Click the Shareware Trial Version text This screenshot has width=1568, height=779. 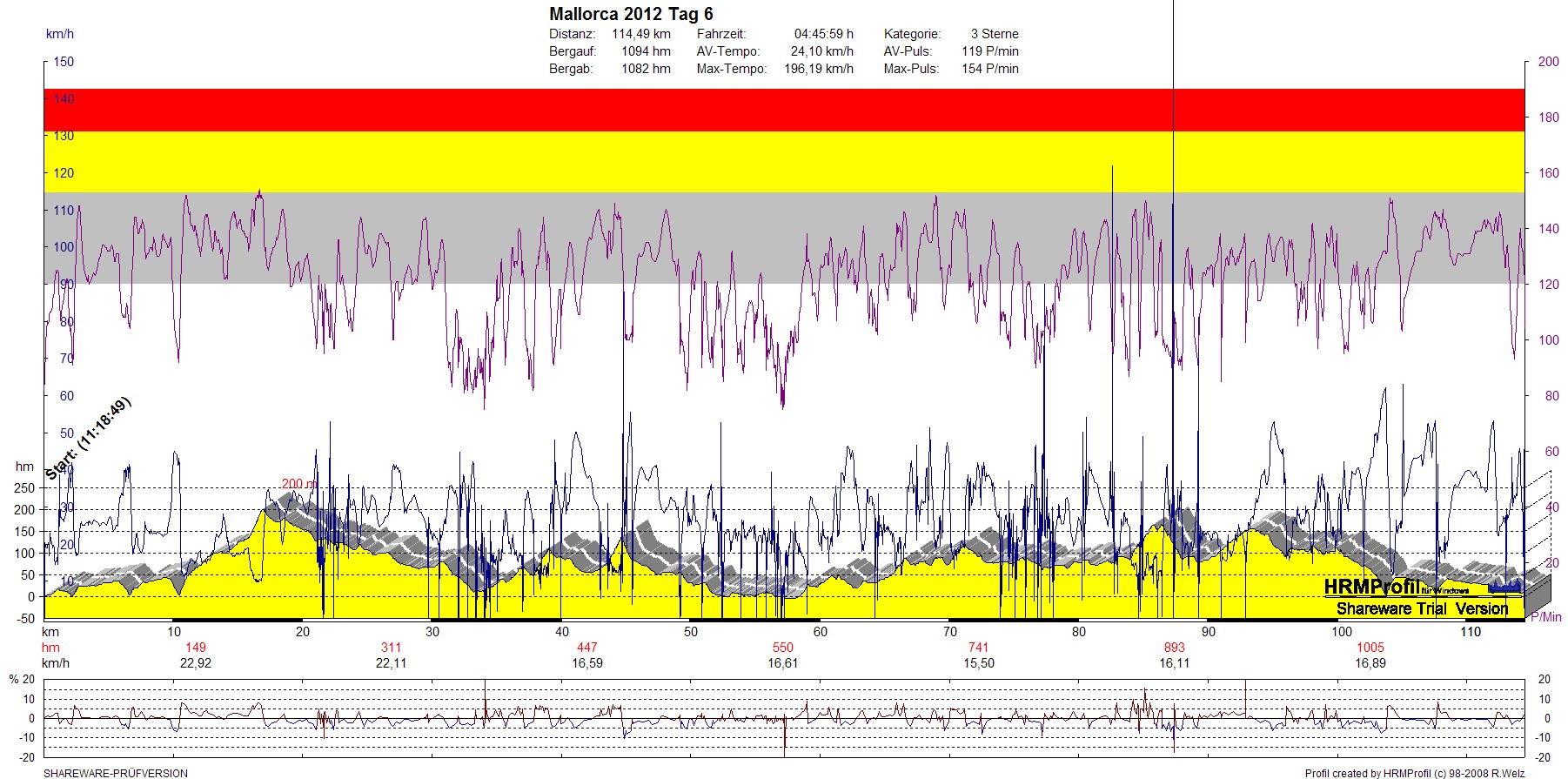point(1422,608)
